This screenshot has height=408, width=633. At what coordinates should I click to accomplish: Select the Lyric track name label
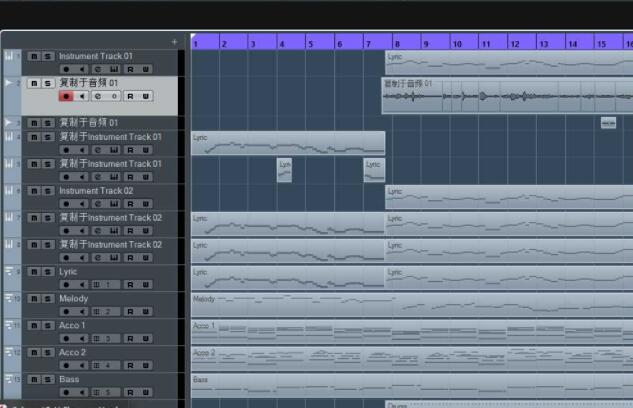click(68, 272)
